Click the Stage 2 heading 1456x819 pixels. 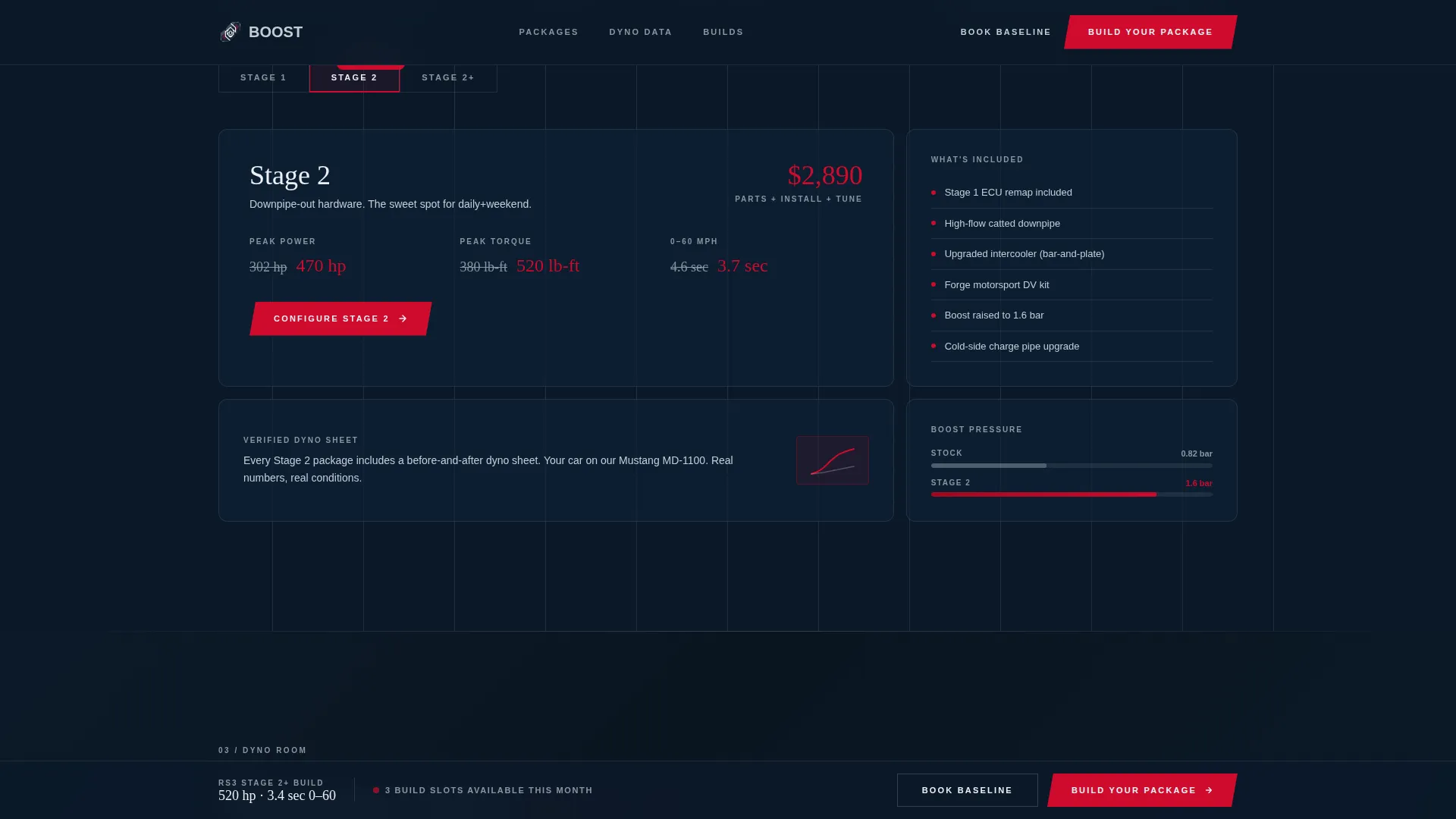click(x=290, y=175)
